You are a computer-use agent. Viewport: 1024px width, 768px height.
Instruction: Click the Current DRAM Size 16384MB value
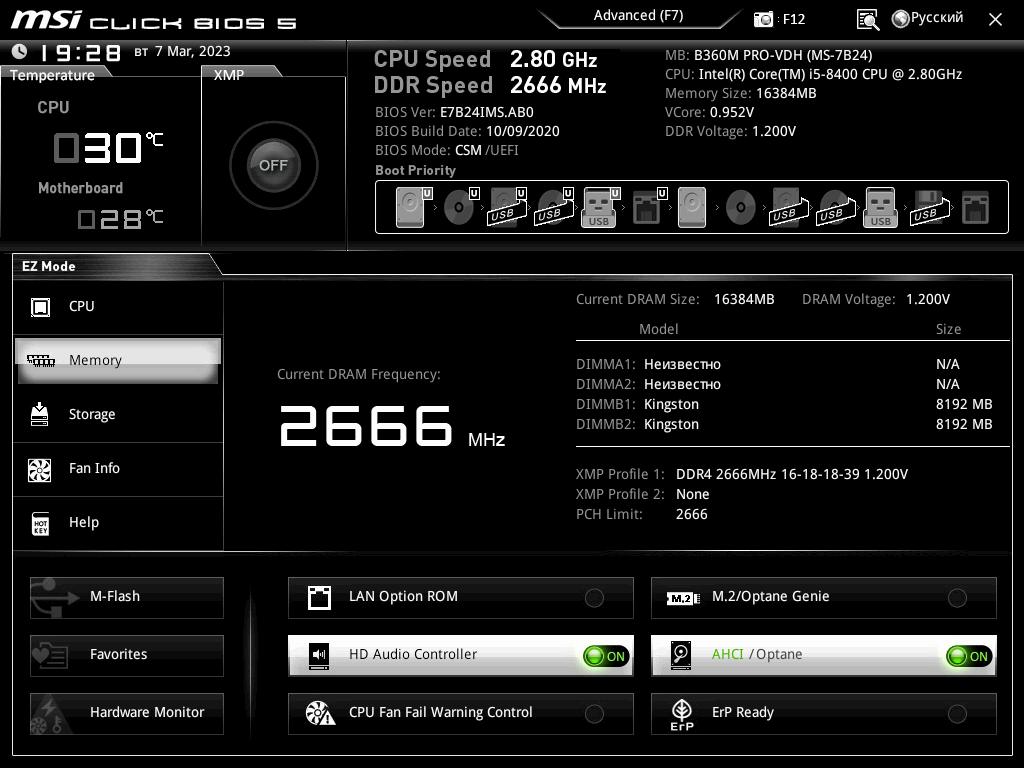[x=744, y=300]
